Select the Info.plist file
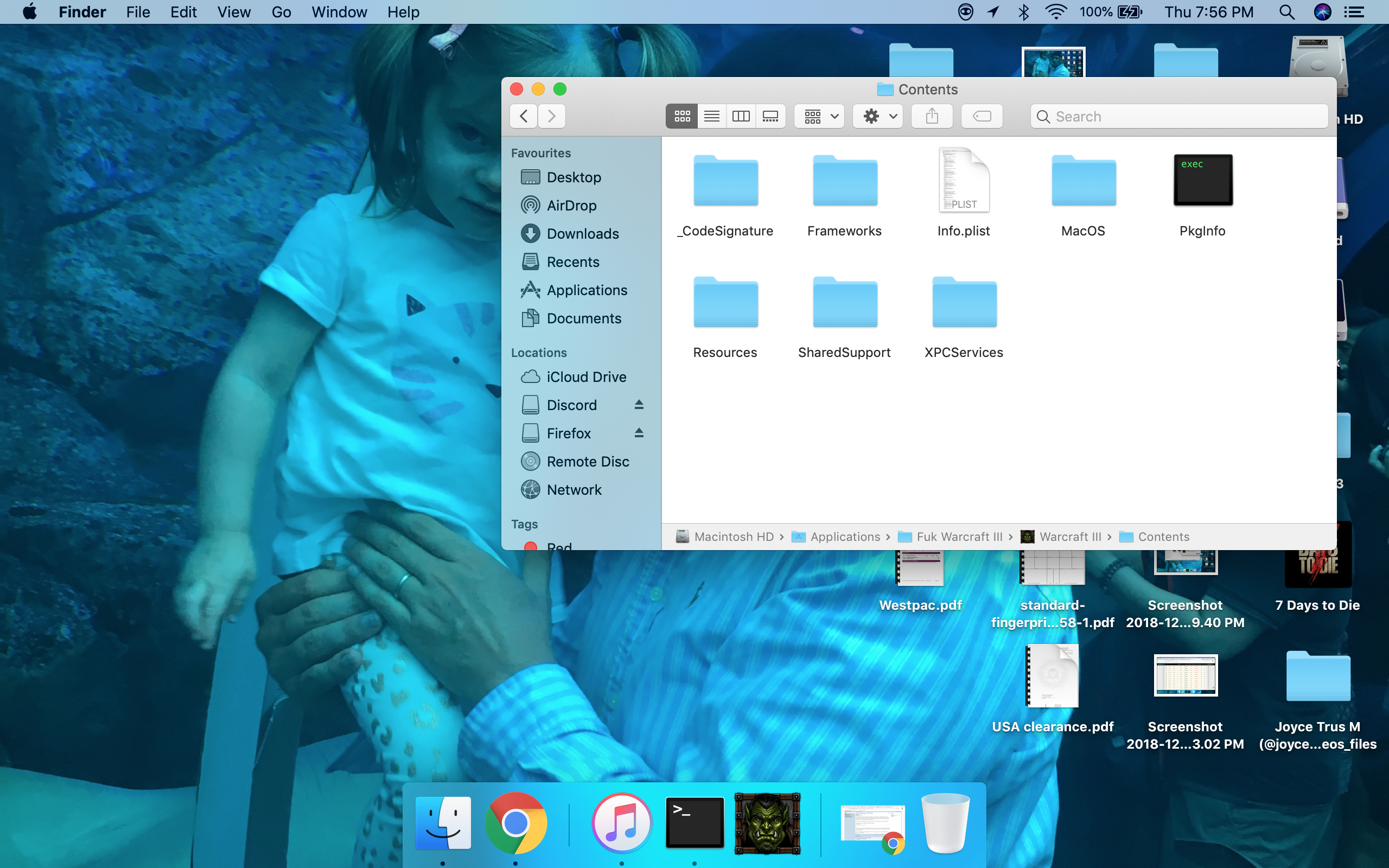1389x868 pixels. 964,180
